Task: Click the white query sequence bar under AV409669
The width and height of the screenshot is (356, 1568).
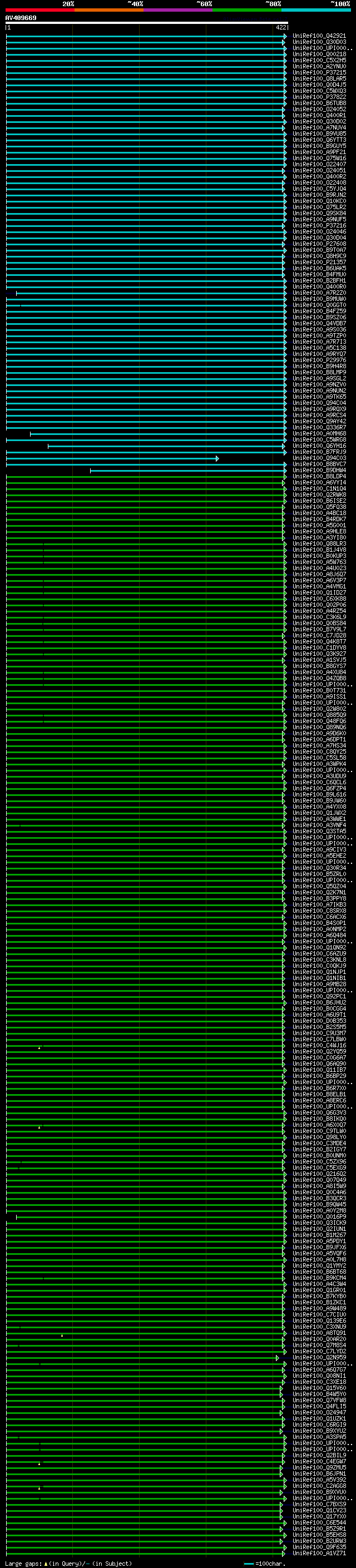Action: pyautogui.click(x=147, y=23)
